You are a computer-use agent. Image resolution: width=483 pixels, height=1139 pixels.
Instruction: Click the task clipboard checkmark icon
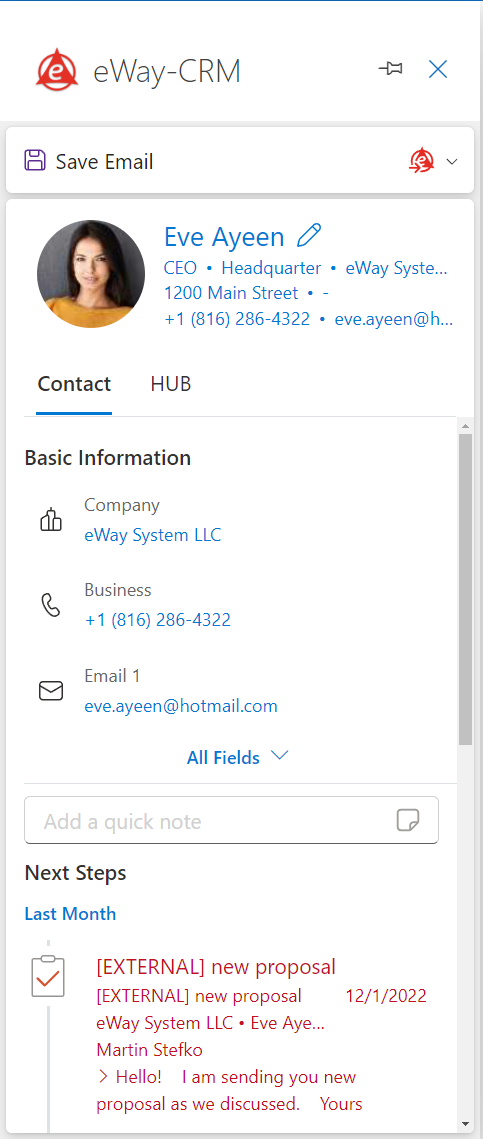coord(49,976)
